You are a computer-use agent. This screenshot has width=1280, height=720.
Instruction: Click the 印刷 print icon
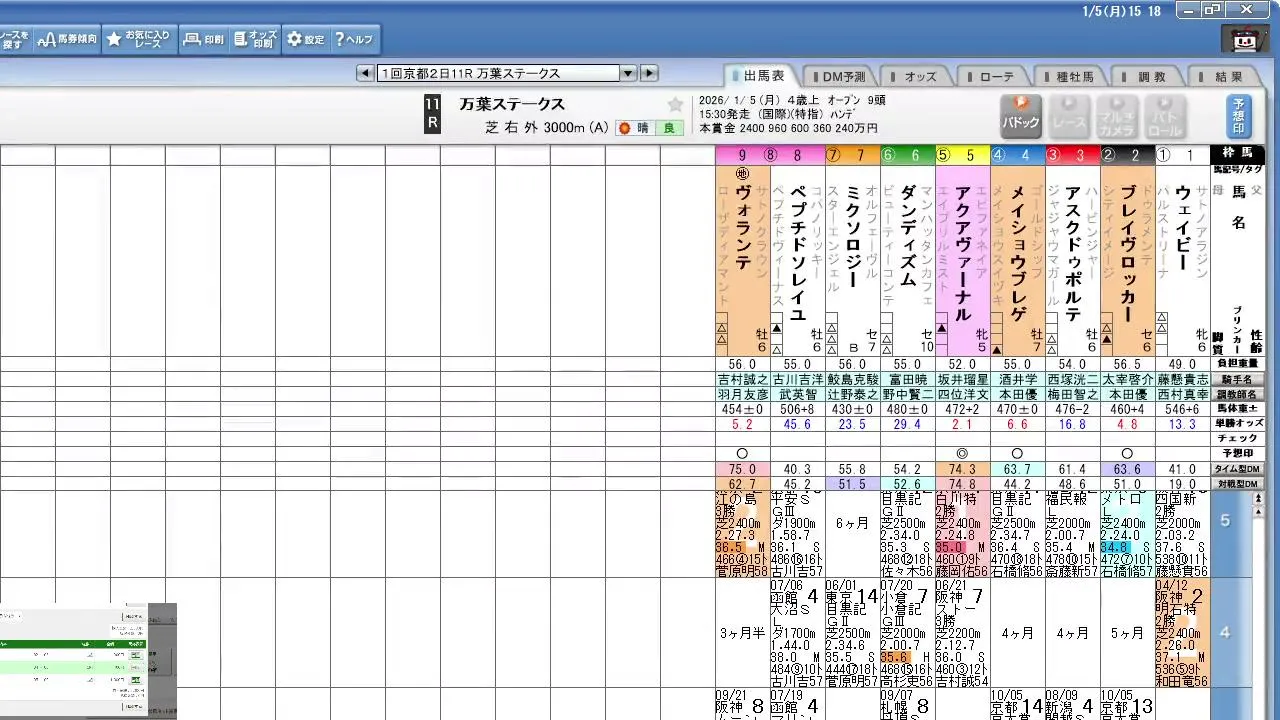coord(204,39)
